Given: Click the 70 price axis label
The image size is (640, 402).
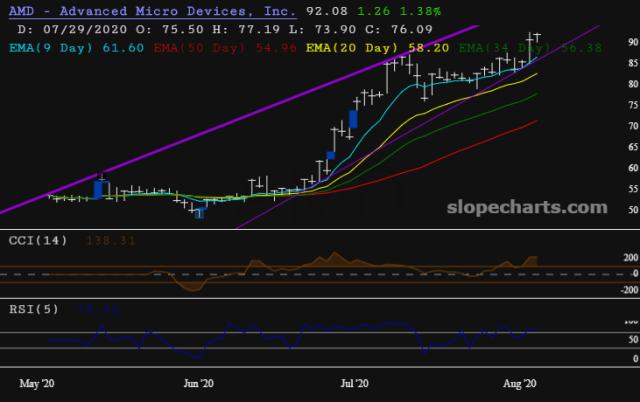Looking at the screenshot, I should point(633,126).
